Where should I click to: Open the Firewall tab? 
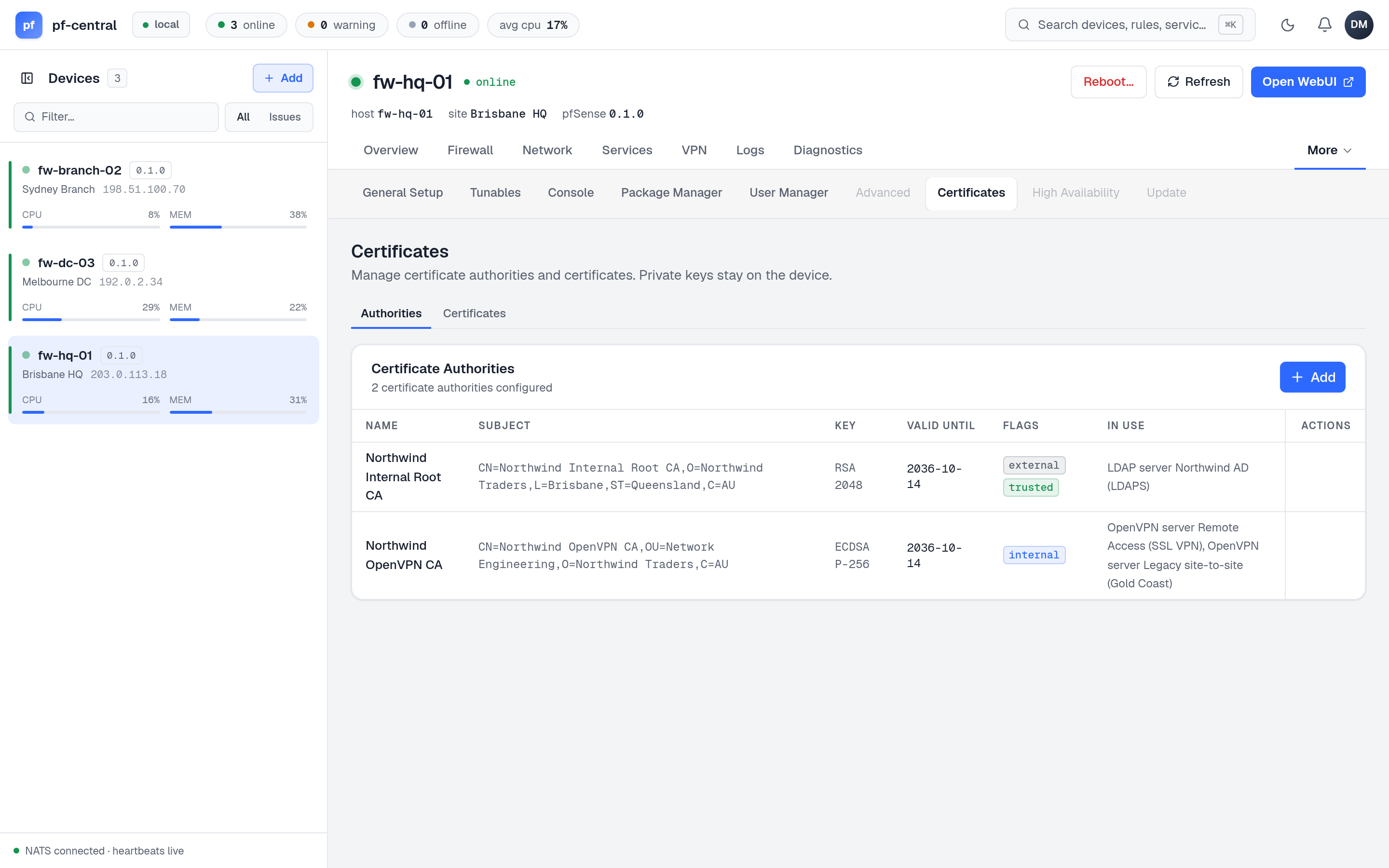[x=470, y=150]
